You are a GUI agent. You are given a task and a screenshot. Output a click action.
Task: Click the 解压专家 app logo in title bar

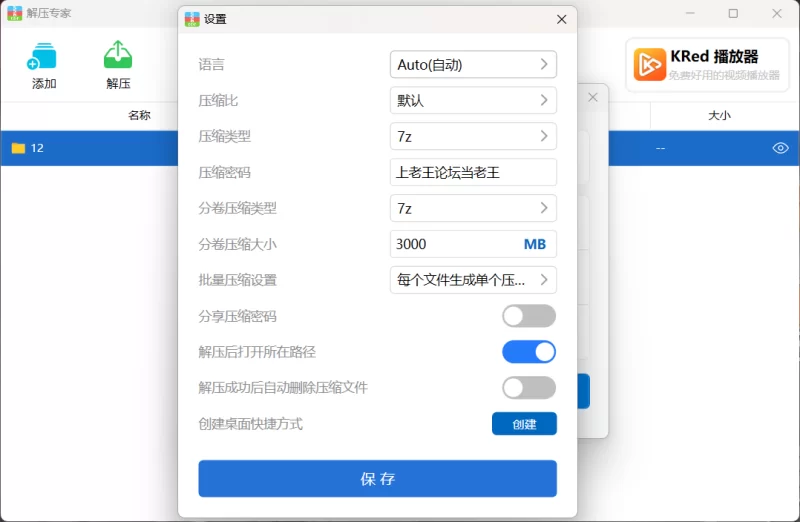pos(14,13)
